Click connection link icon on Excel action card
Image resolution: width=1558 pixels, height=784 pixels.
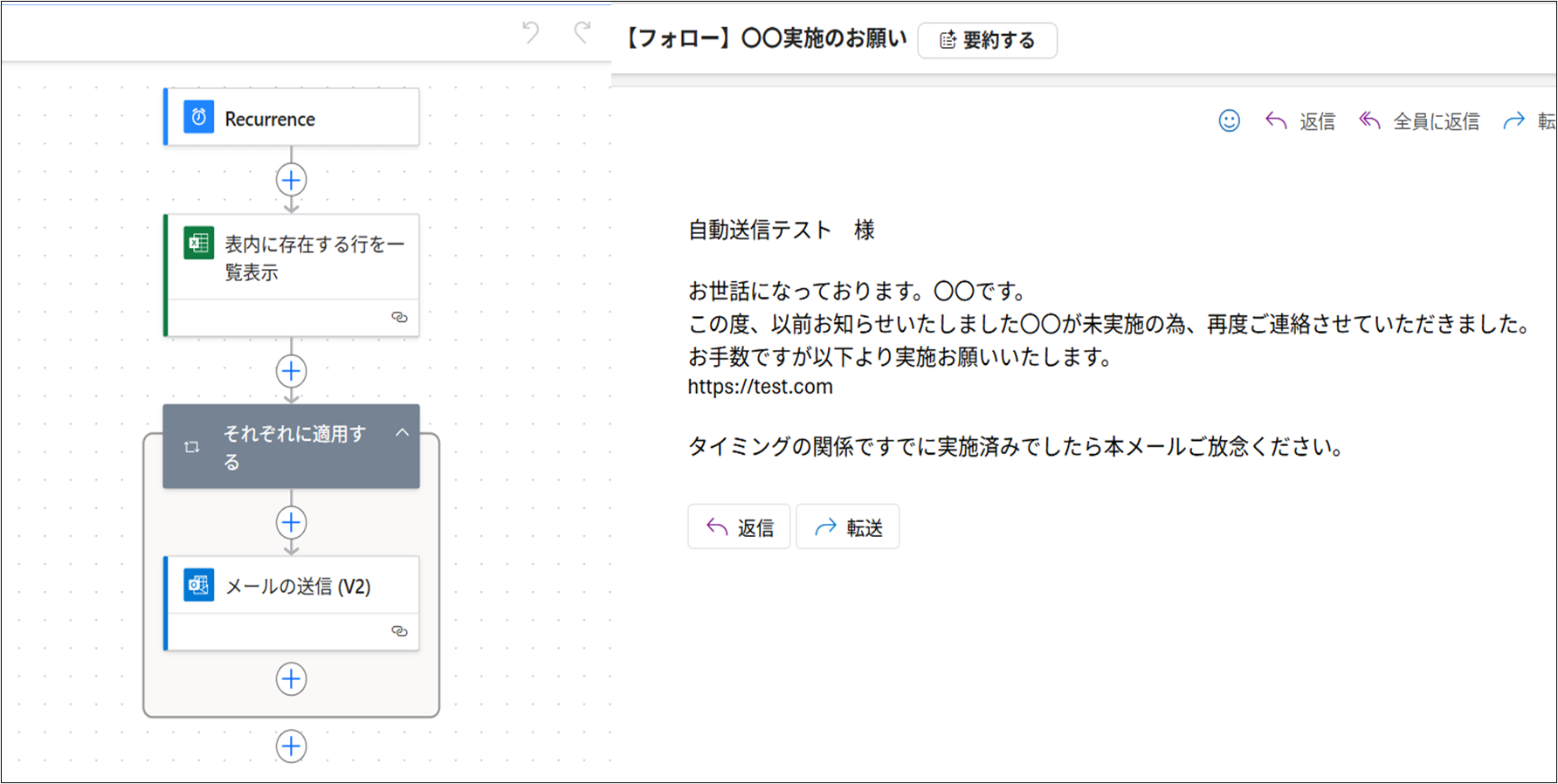pos(399,317)
